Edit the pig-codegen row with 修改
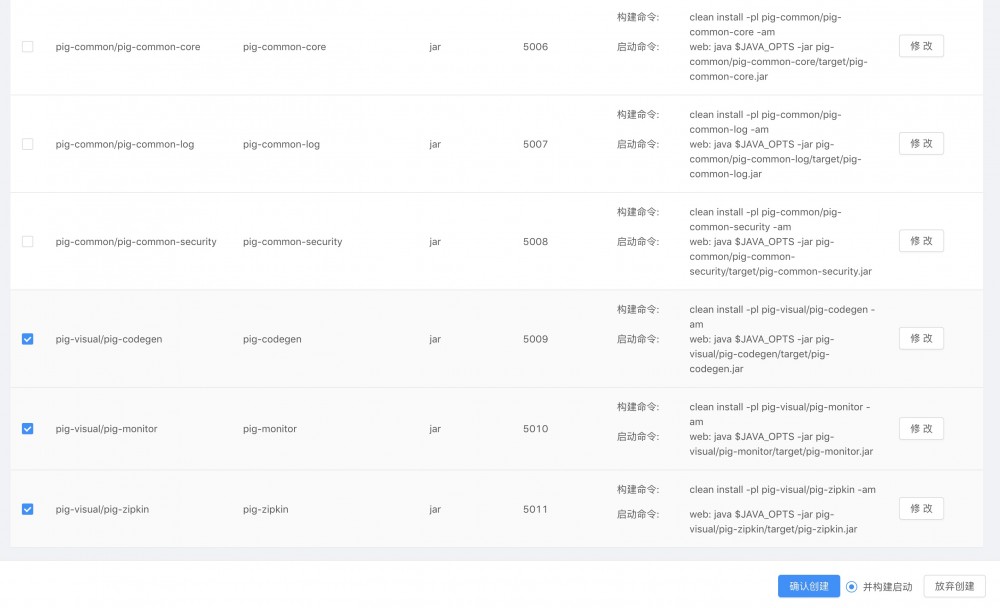The width and height of the screenshot is (1000, 608). 920,339
